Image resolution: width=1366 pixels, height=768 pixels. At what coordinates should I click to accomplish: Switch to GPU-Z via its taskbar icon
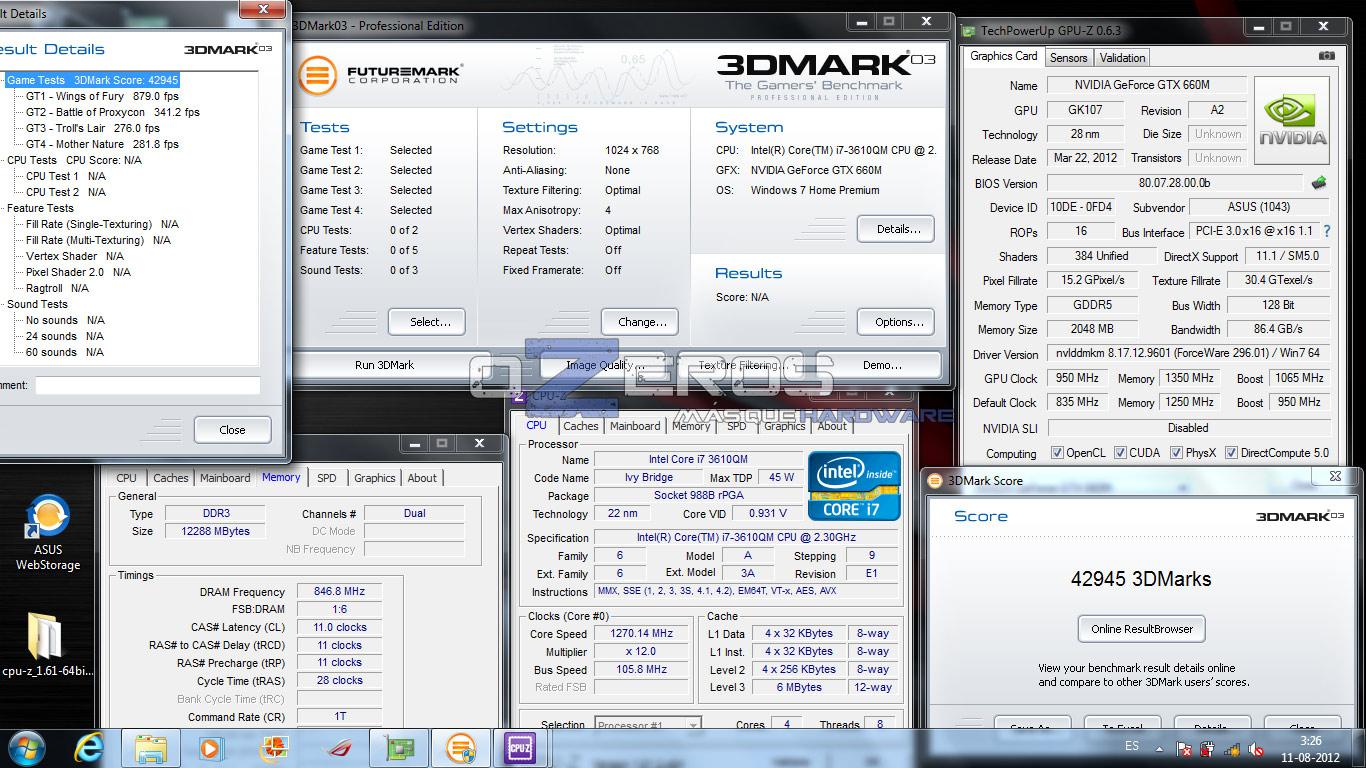[x=399, y=748]
